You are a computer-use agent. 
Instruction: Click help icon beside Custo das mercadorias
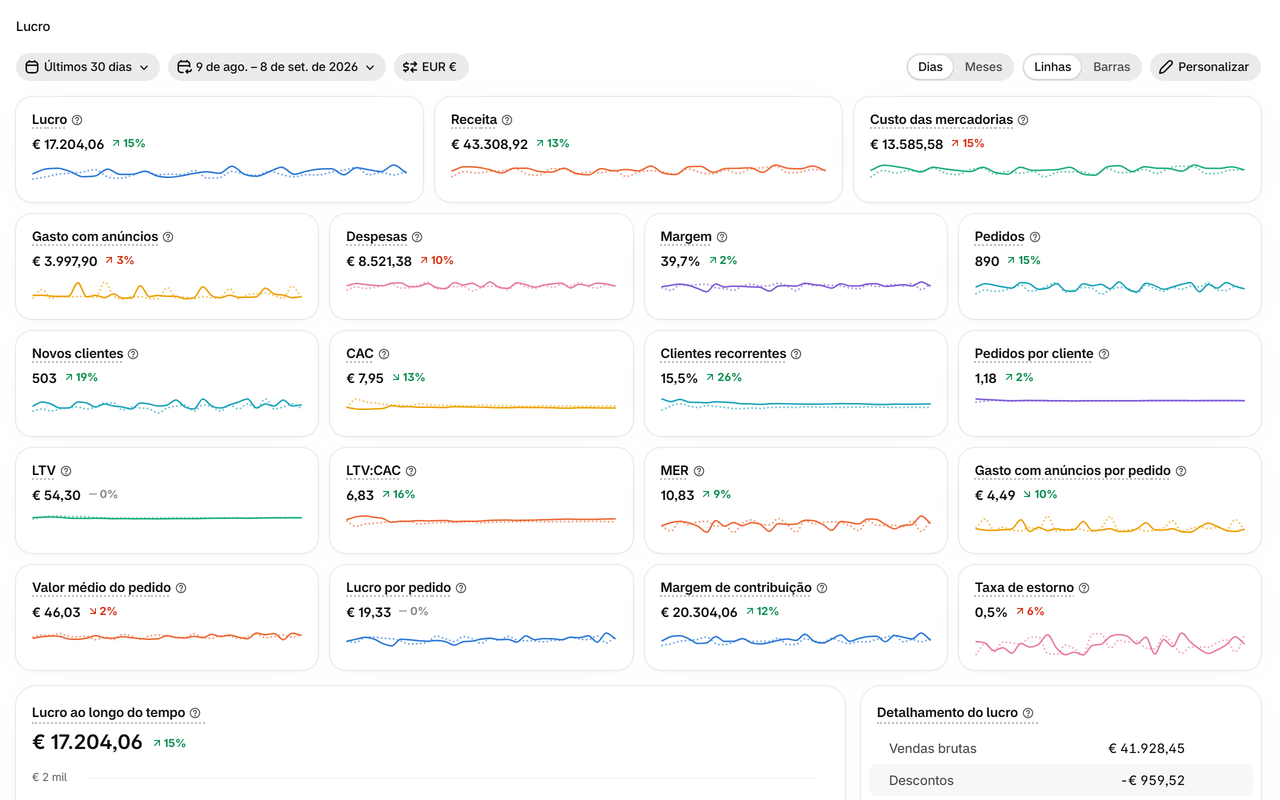pyautogui.click(x=1023, y=120)
